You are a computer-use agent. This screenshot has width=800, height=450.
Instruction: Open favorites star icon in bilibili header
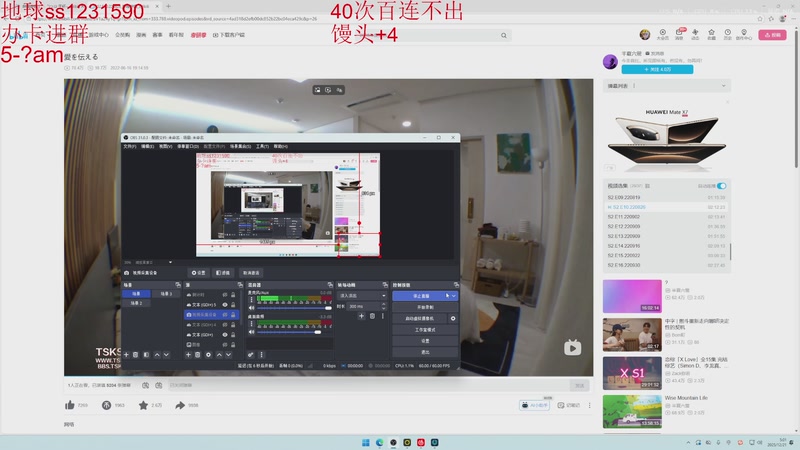(x=711, y=34)
